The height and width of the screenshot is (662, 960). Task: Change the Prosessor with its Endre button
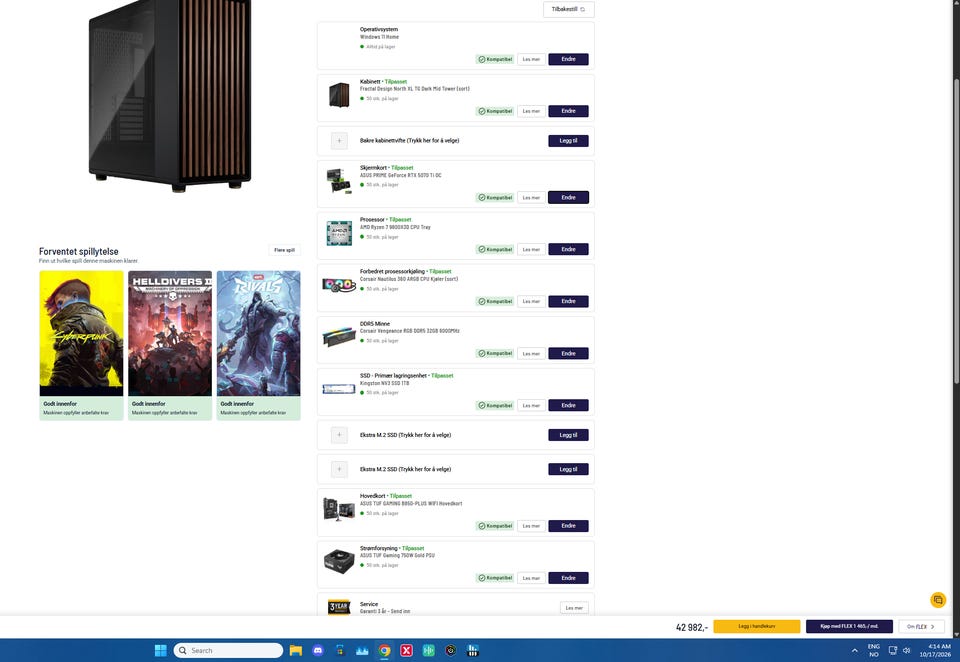568,249
